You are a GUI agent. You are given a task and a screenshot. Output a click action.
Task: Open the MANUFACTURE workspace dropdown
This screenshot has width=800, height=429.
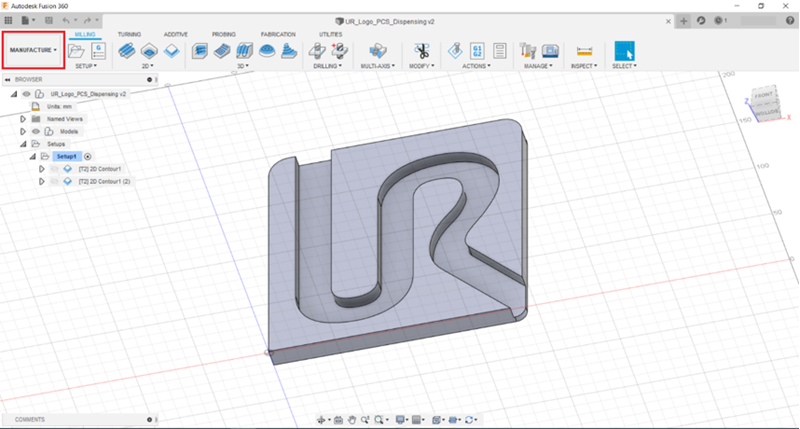tap(33, 50)
